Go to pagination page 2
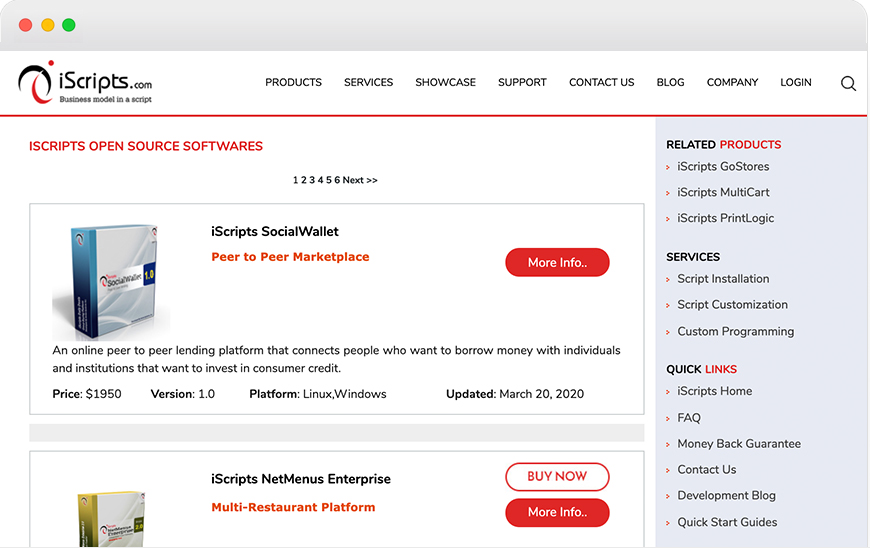The height and width of the screenshot is (548, 870). click(x=304, y=180)
